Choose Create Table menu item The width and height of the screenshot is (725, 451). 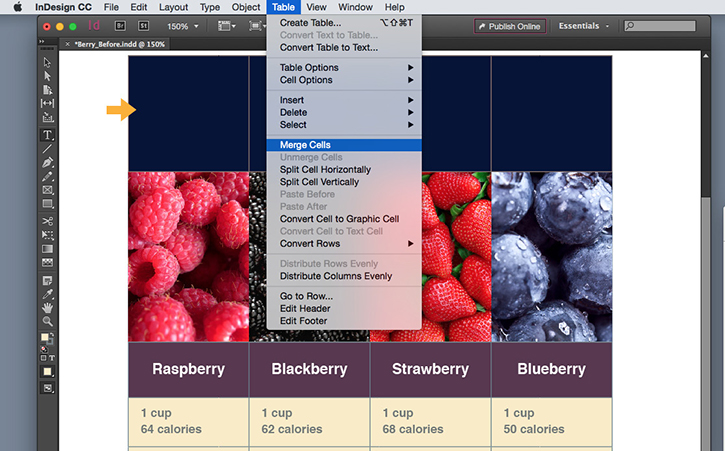pyautogui.click(x=344, y=23)
